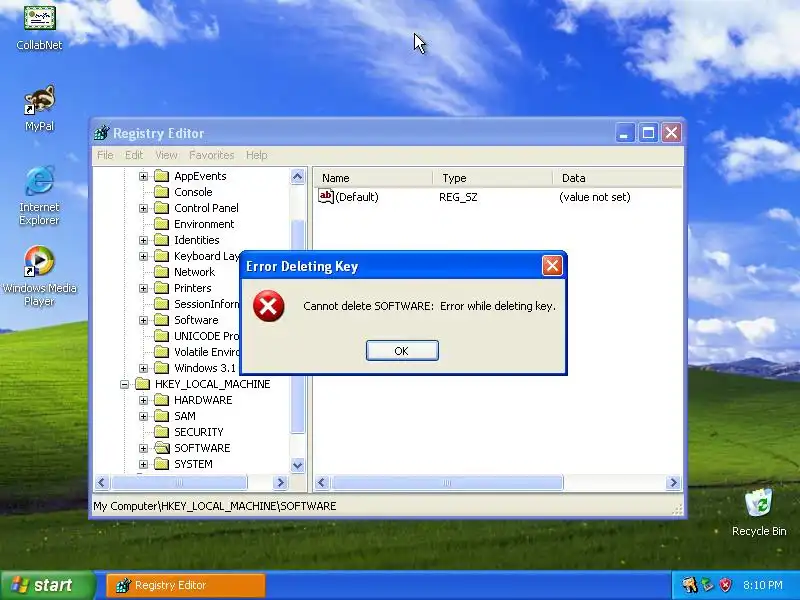The height and width of the screenshot is (600, 800).
Task: Open the Favorites menu in Registry Editor
Action: coord(211,155)
